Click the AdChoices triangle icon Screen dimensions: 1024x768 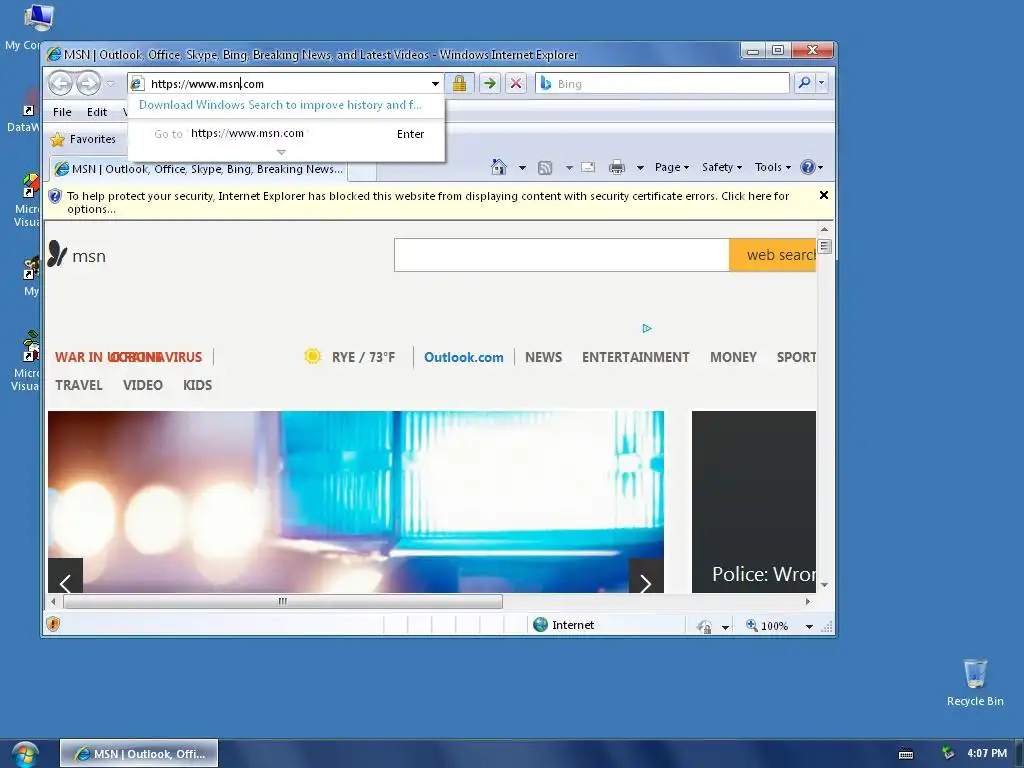click(x=647, y=328)
